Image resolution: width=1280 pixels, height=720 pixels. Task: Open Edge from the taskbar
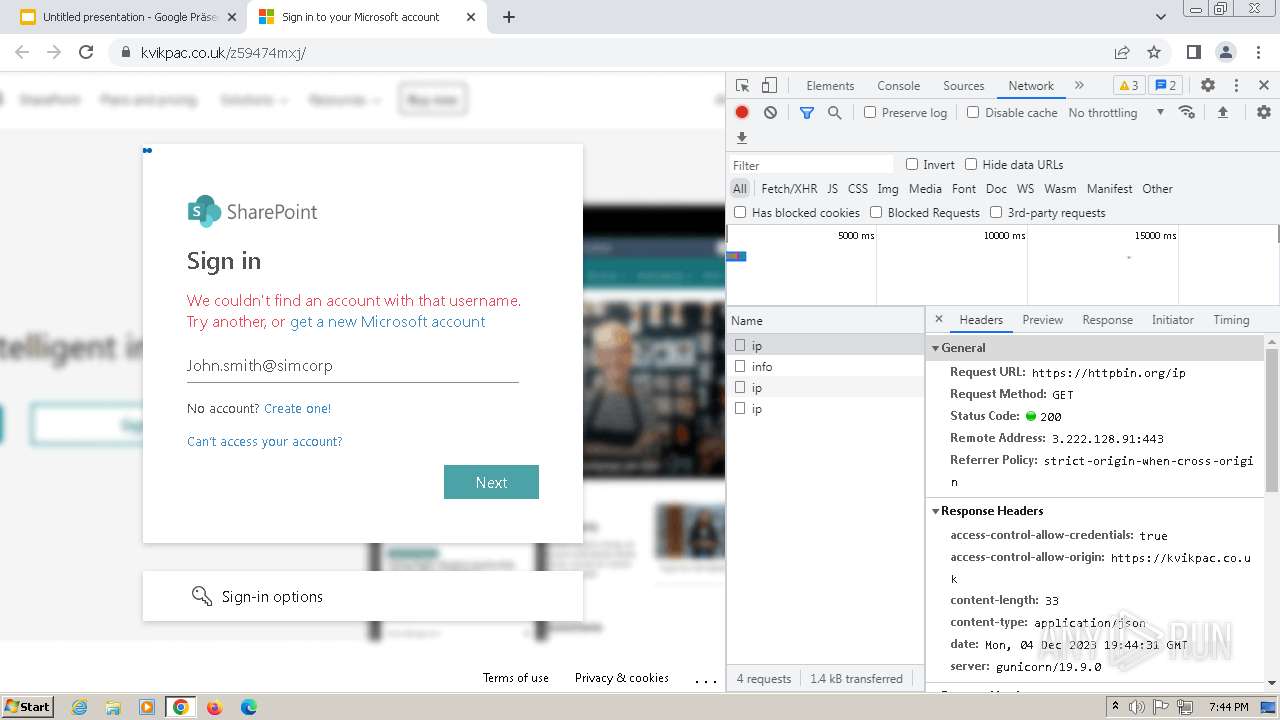click(249, 707)
